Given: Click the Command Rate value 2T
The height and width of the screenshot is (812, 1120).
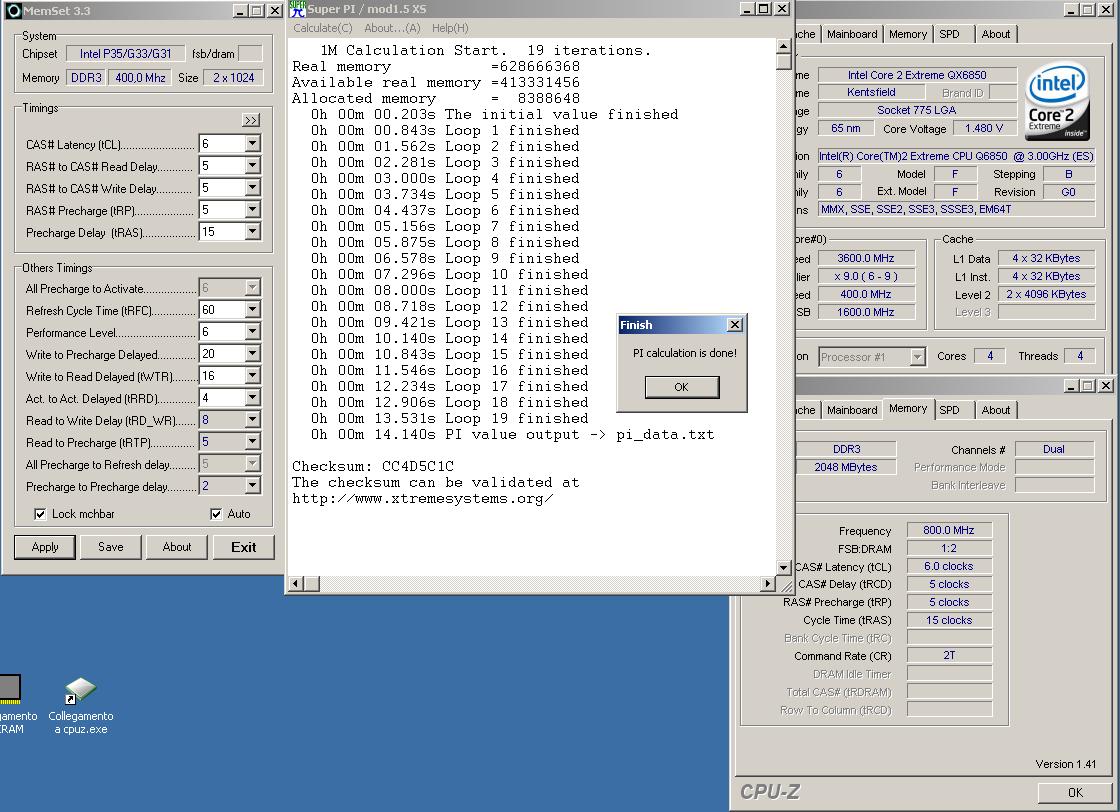Looking at the screenshot, I should [x=949, y=656].
